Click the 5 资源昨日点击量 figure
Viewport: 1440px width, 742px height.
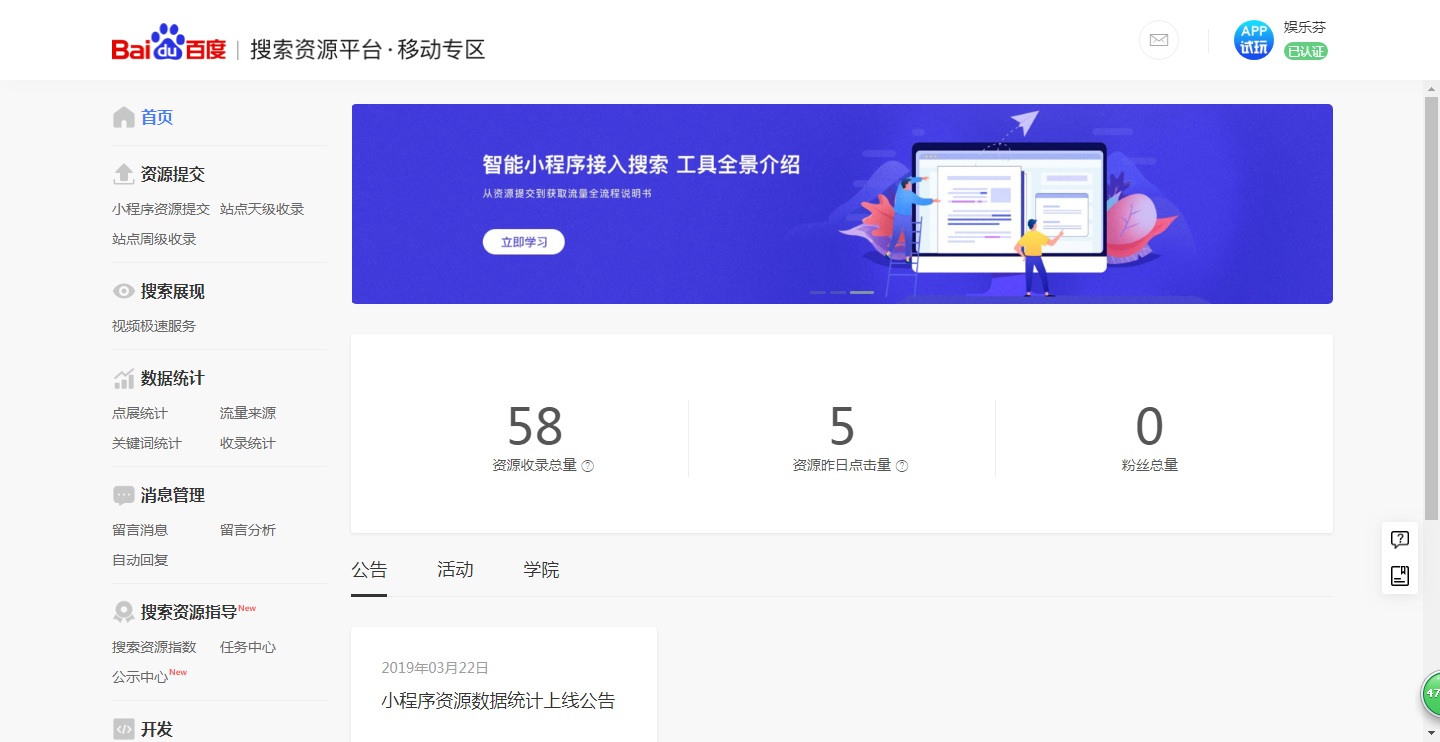point(842,427)
